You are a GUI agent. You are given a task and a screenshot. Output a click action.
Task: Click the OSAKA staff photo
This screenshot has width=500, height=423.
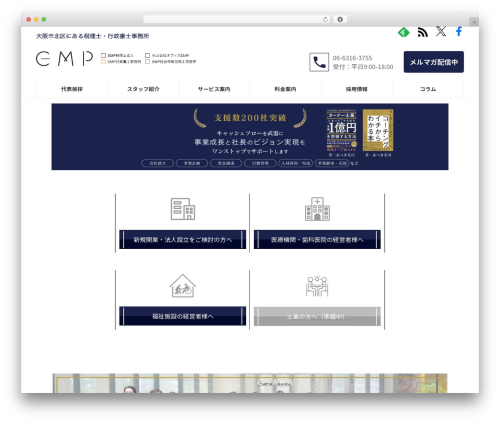pos(250,383)
